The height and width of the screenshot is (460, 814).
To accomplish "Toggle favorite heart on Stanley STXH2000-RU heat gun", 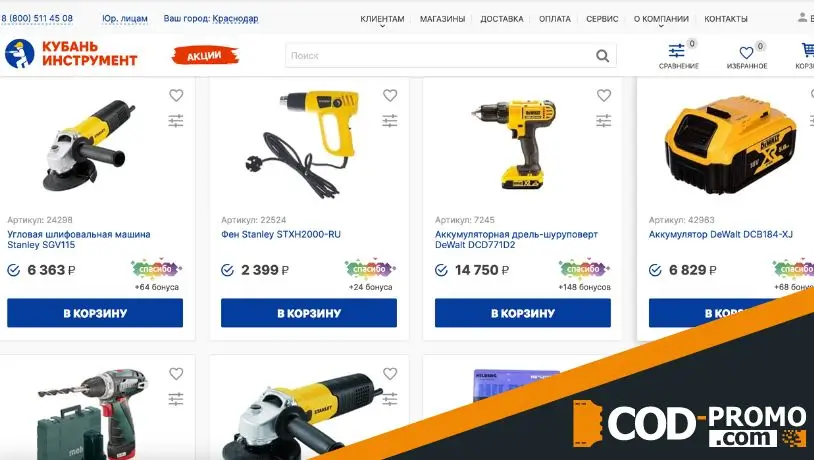I will [x=390, y=96].
